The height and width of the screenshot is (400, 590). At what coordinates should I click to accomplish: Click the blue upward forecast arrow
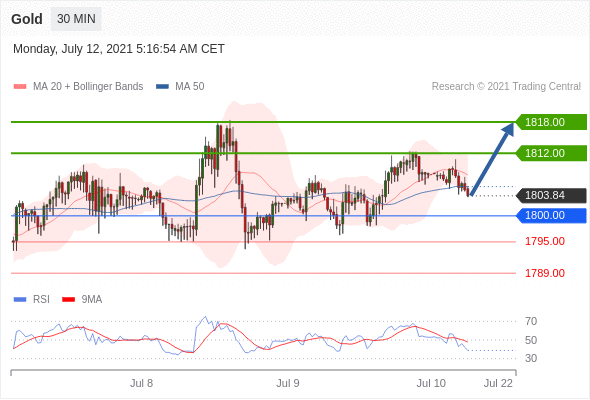pyautogui.click(x=492, y=159)
